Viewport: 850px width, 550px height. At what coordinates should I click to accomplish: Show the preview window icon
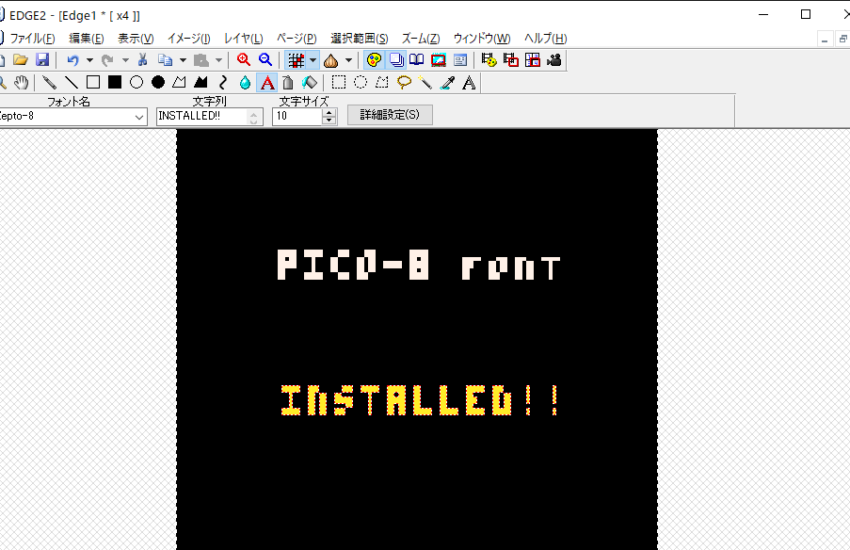click(x=439, y=60)
